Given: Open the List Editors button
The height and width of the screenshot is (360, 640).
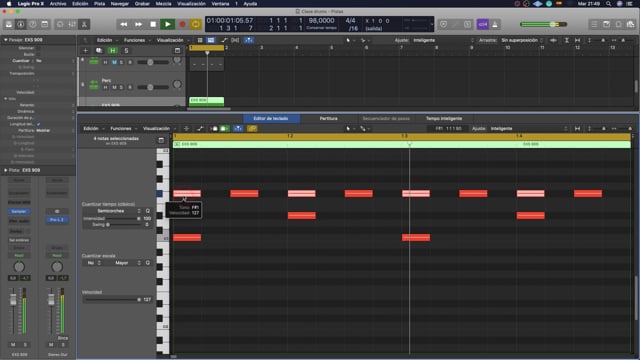Looking at the screenshot, I should [594, 24].
